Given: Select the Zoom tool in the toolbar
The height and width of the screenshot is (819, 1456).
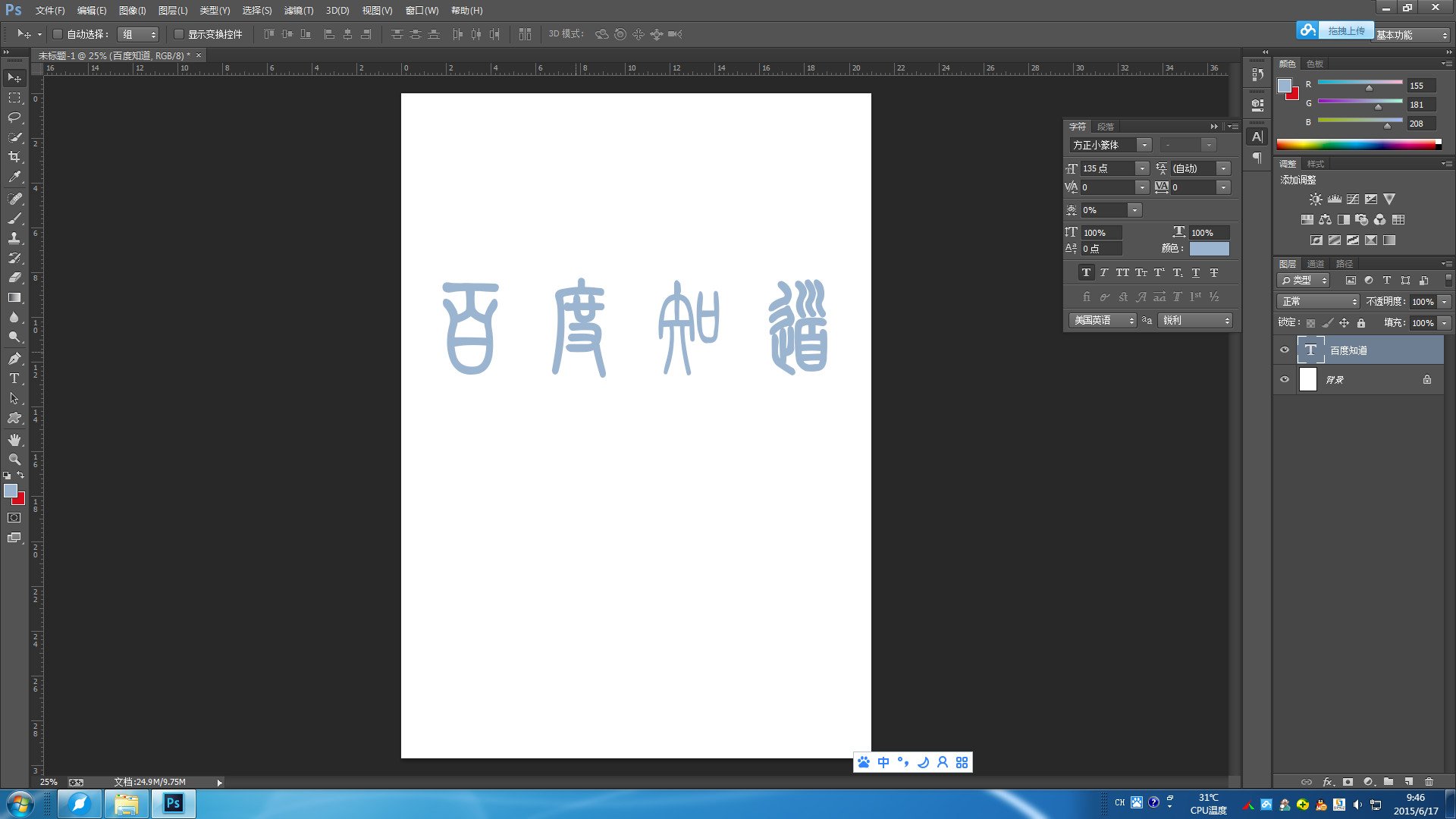Looking at the screenshot, I should pyautogui.click(x=14, y=459).
